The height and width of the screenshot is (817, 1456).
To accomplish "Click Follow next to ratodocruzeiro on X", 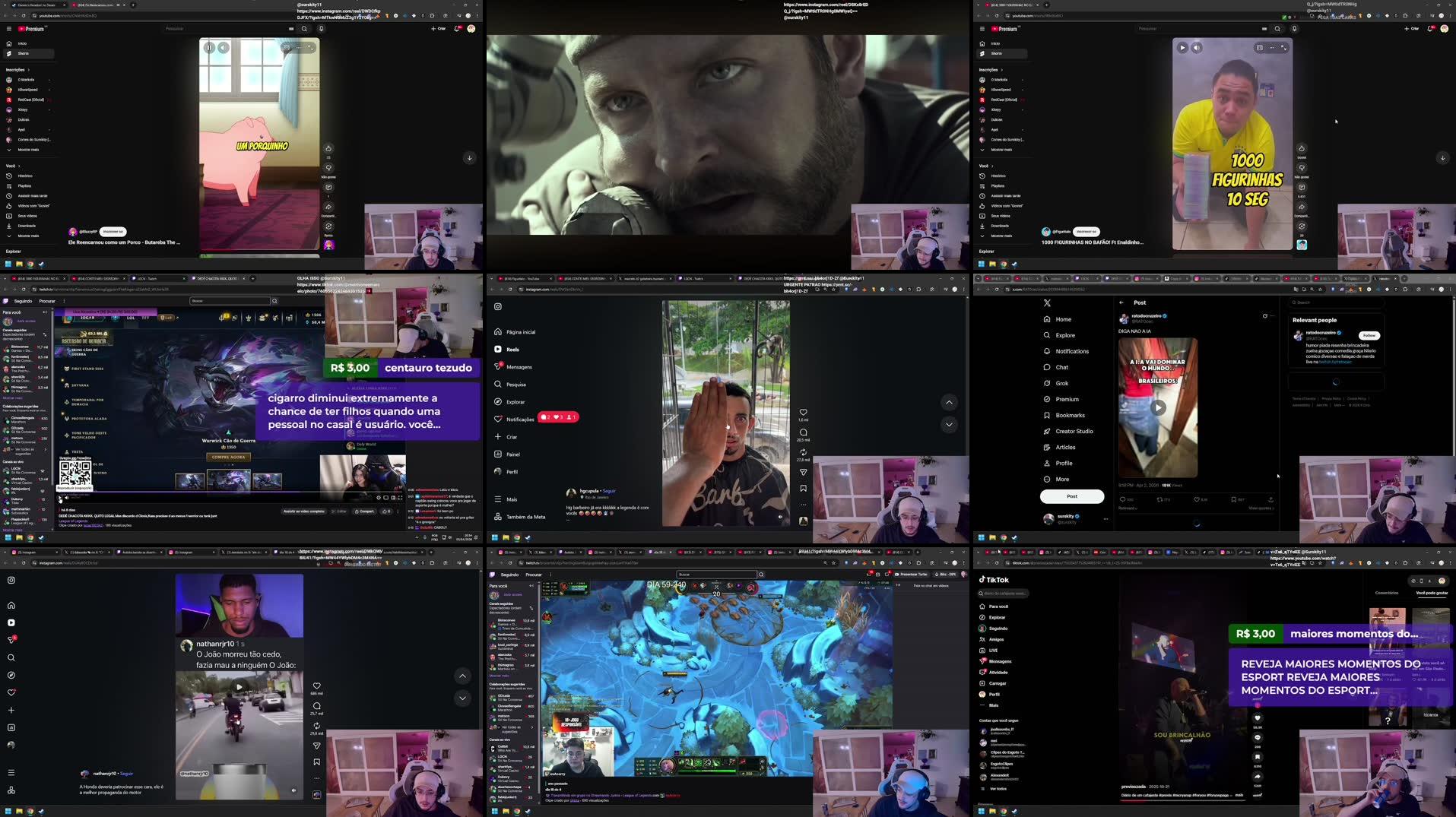I will point(1368,335).
